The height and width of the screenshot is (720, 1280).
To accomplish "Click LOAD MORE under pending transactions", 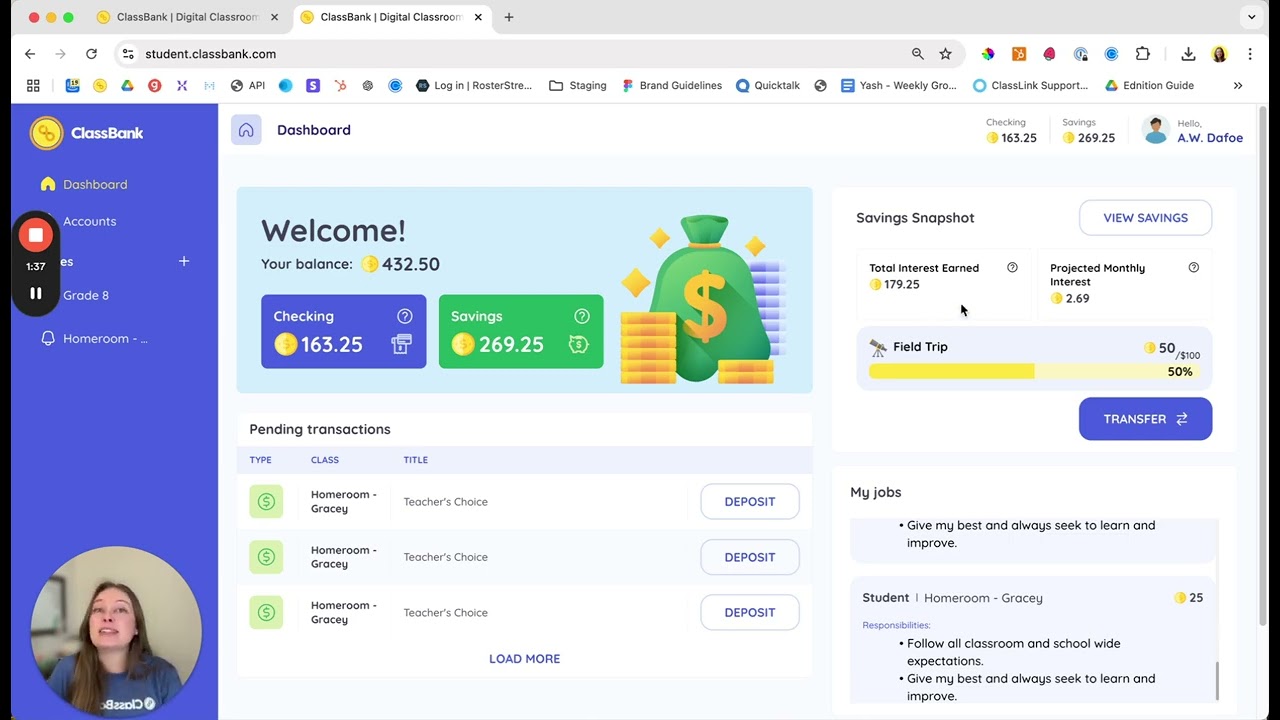I will point(524,659).
